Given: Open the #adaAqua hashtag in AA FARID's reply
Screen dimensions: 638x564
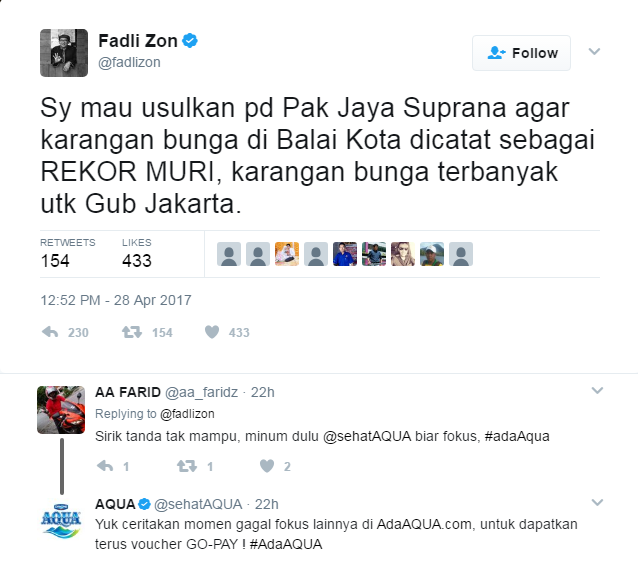Looking at the screenshot, I should [x=517, y=436].
